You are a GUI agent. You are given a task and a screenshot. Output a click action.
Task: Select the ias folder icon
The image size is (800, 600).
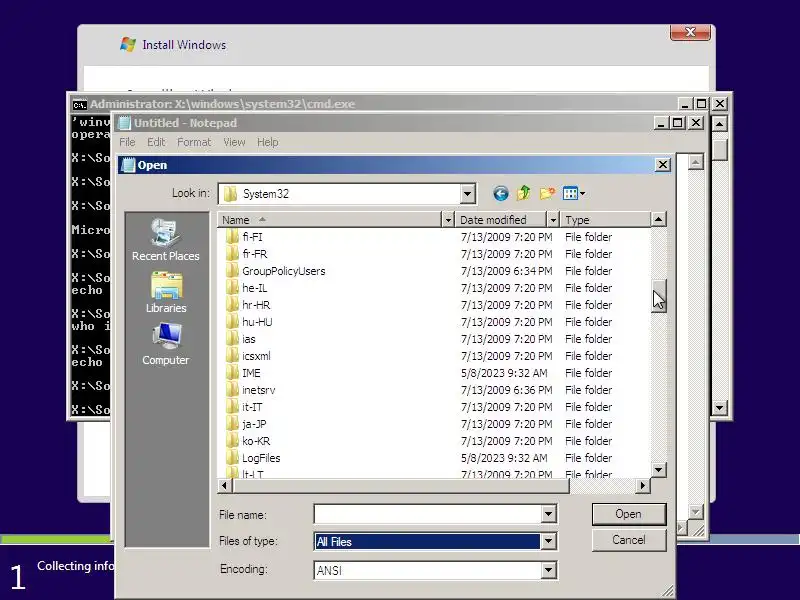point(232,339)
